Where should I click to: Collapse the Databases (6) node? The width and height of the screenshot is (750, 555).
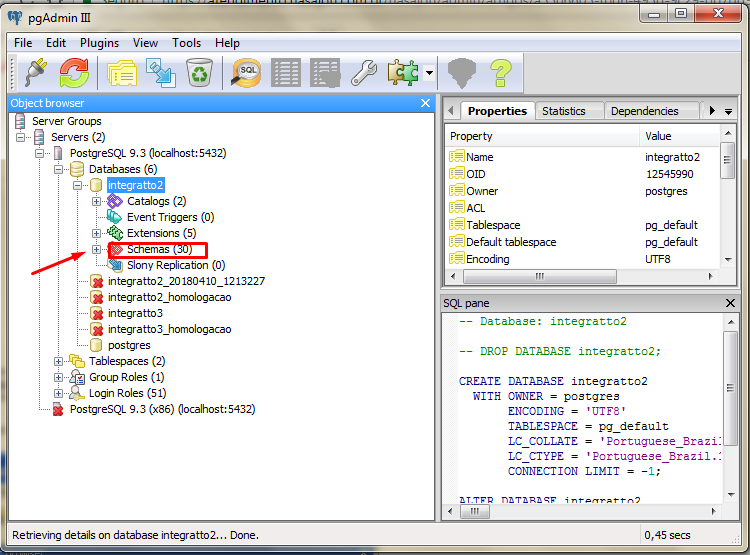pos(59,169)
